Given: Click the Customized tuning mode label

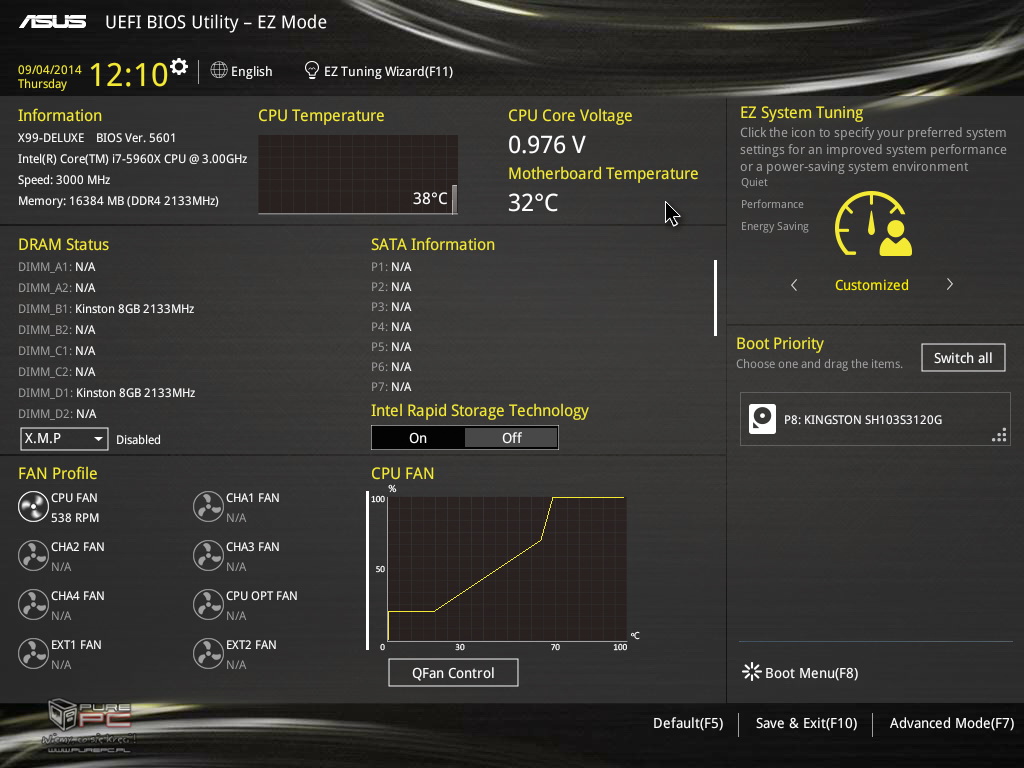Looking at the screenshot, I should point(871,285).
